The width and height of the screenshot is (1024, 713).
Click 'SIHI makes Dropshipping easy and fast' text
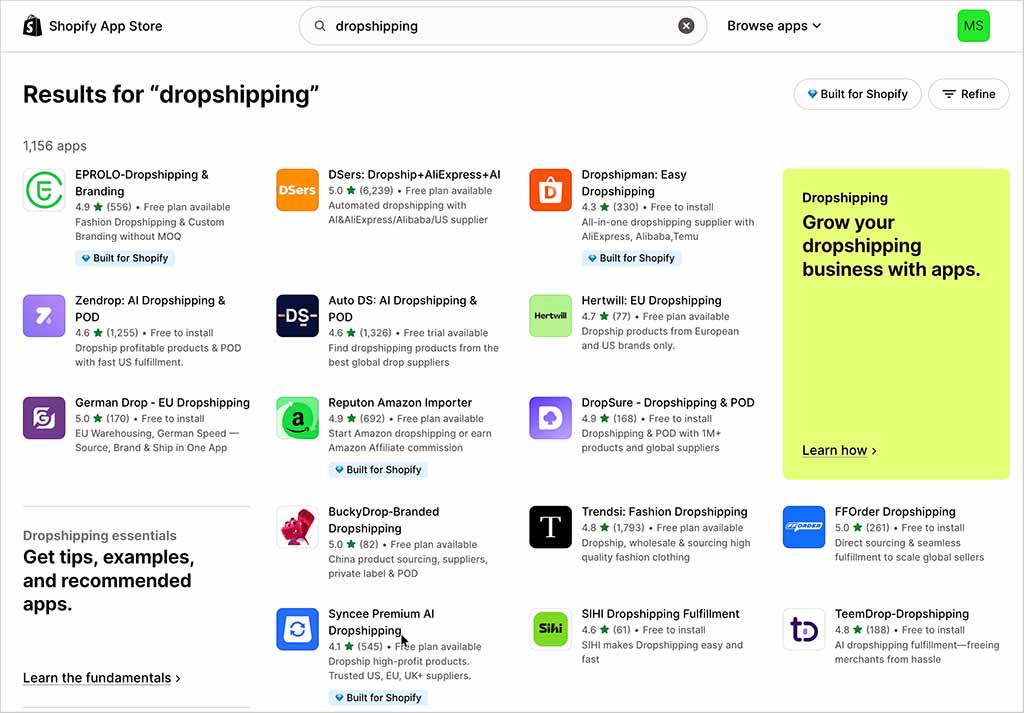[x=662, y=652]
